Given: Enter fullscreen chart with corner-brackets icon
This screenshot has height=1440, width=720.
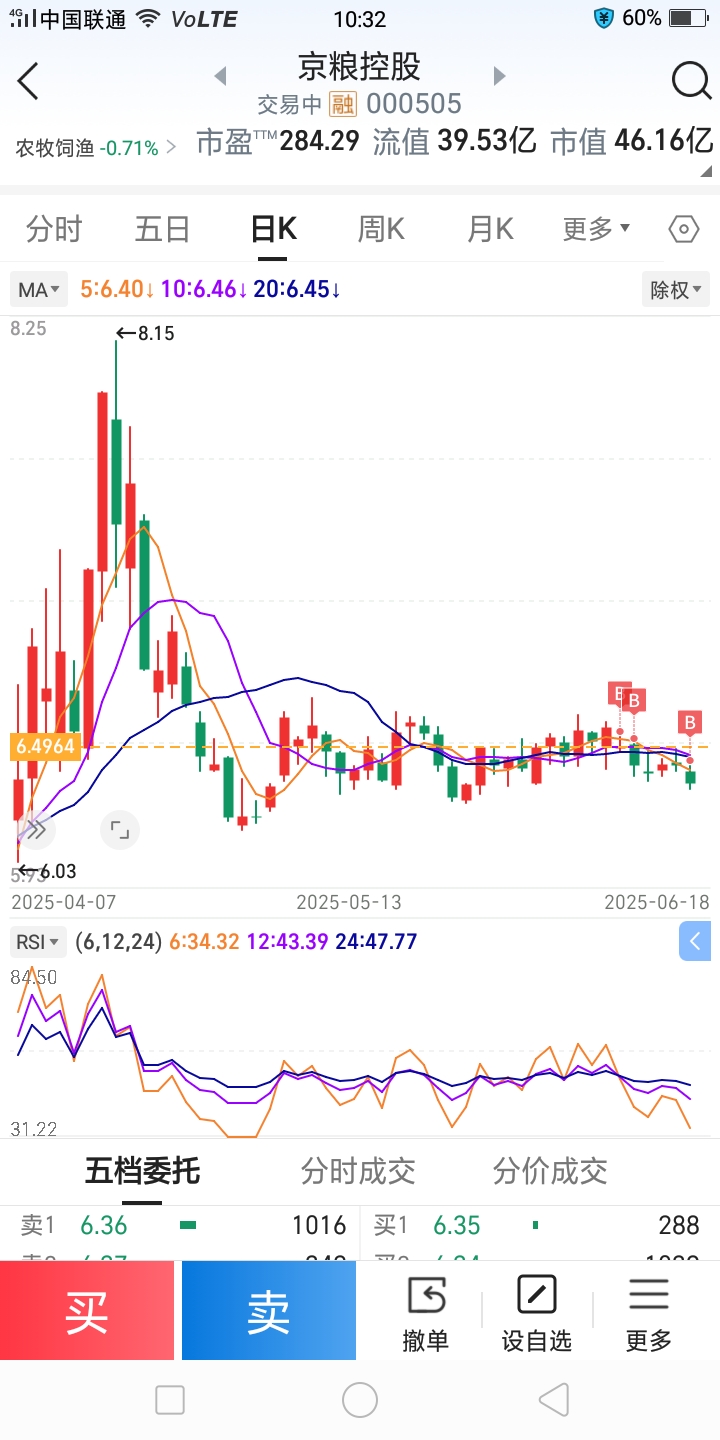Looking at the screenshot, I should 120,829.
